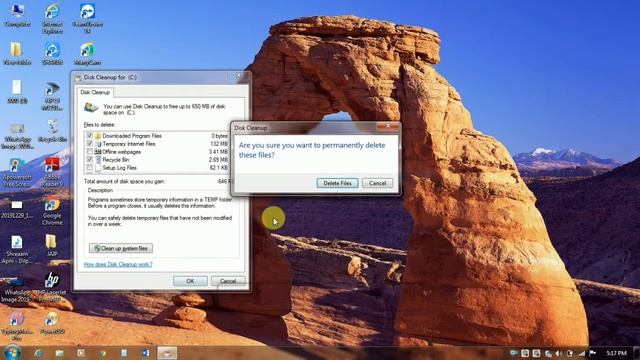Uncheck the Temporary Internet Files checkbox
The image size is (640, 360).
point(89,144)
